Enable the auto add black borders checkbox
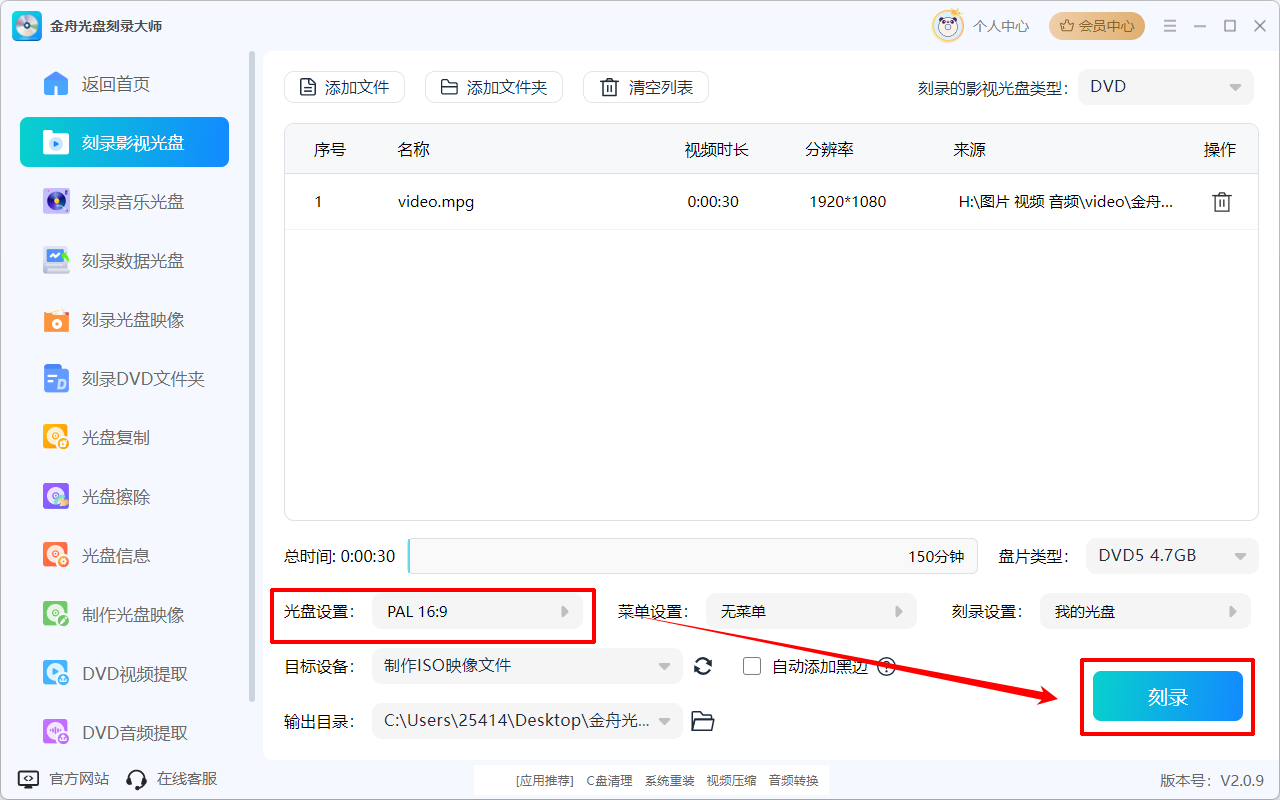This screenshot has height=800, width=1280. [x=752, y=666]
